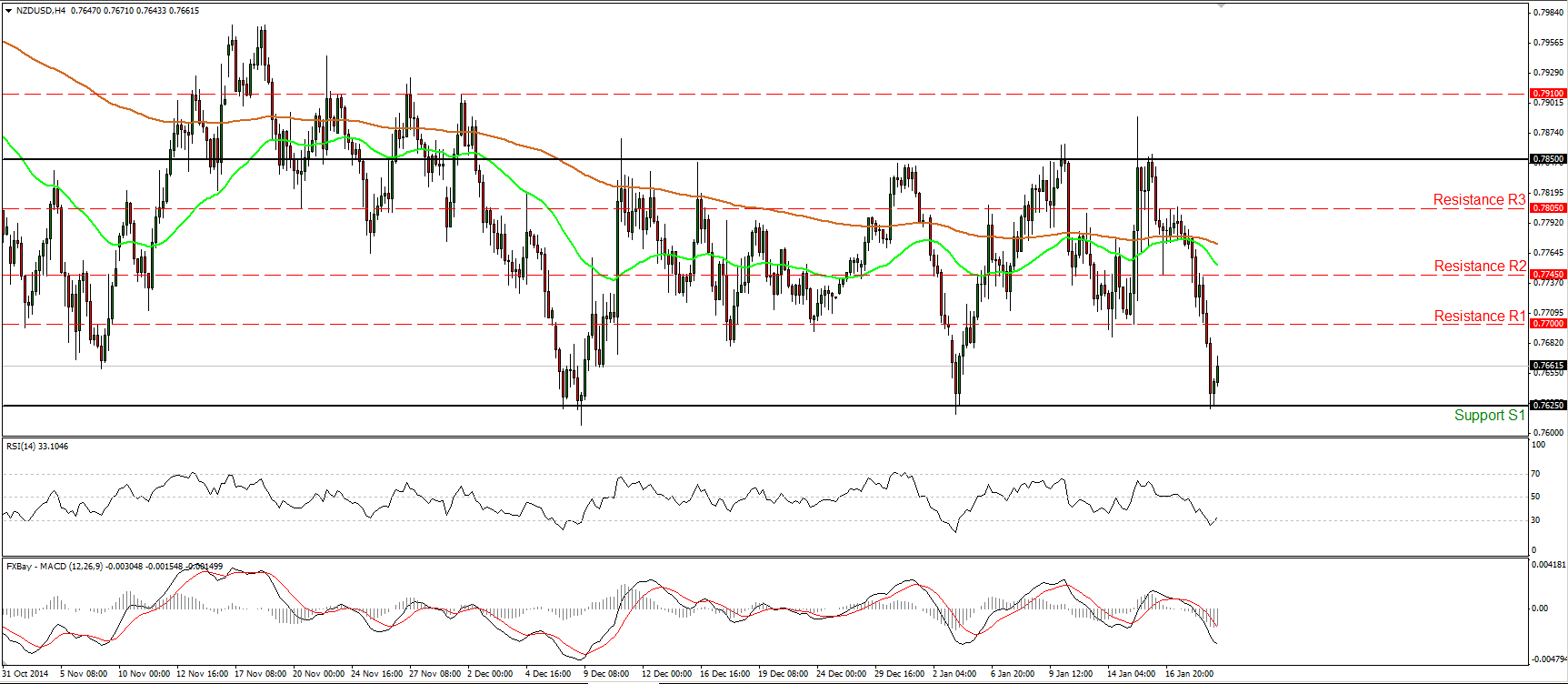Image resolution: width=1568 pixels, height=684 pixels.
Task: Click the chart shift triangle on the top edge
Action: (x=1221, y=5)
